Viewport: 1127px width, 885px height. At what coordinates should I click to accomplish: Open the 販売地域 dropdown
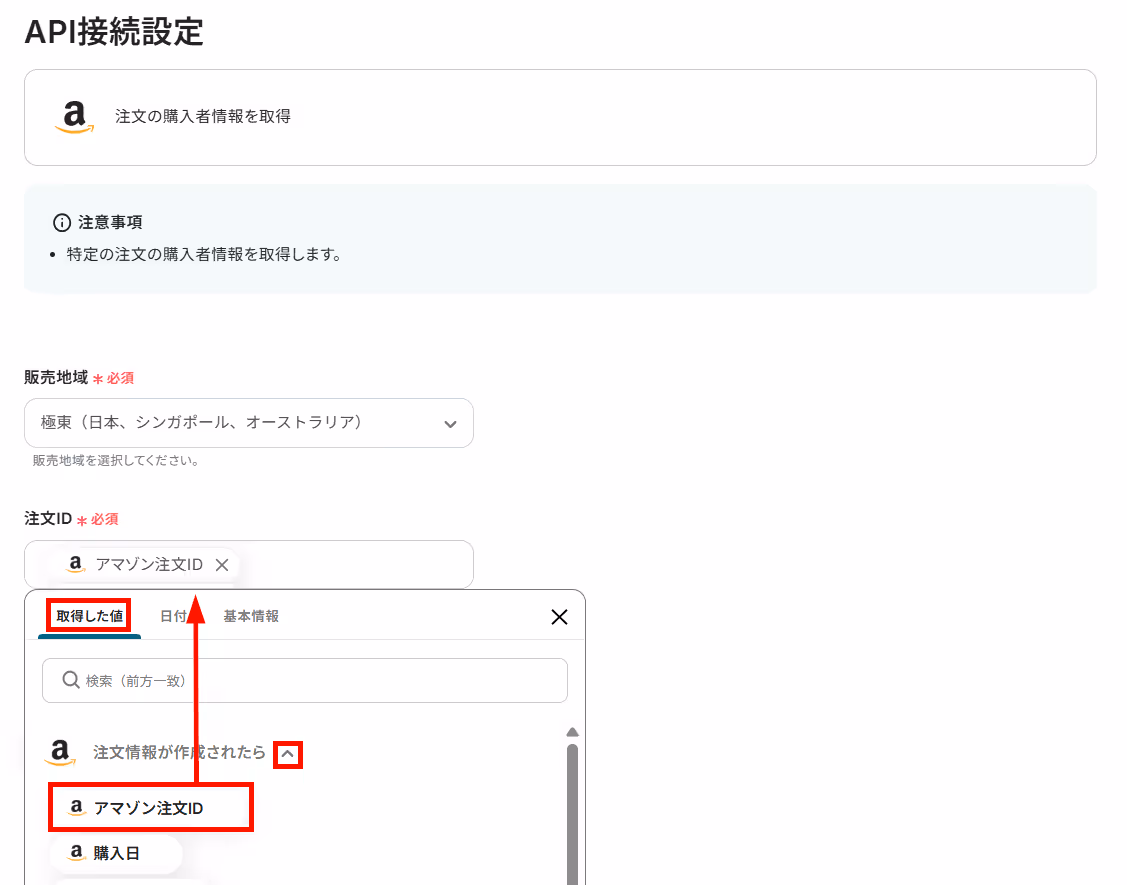click(249, 423)
